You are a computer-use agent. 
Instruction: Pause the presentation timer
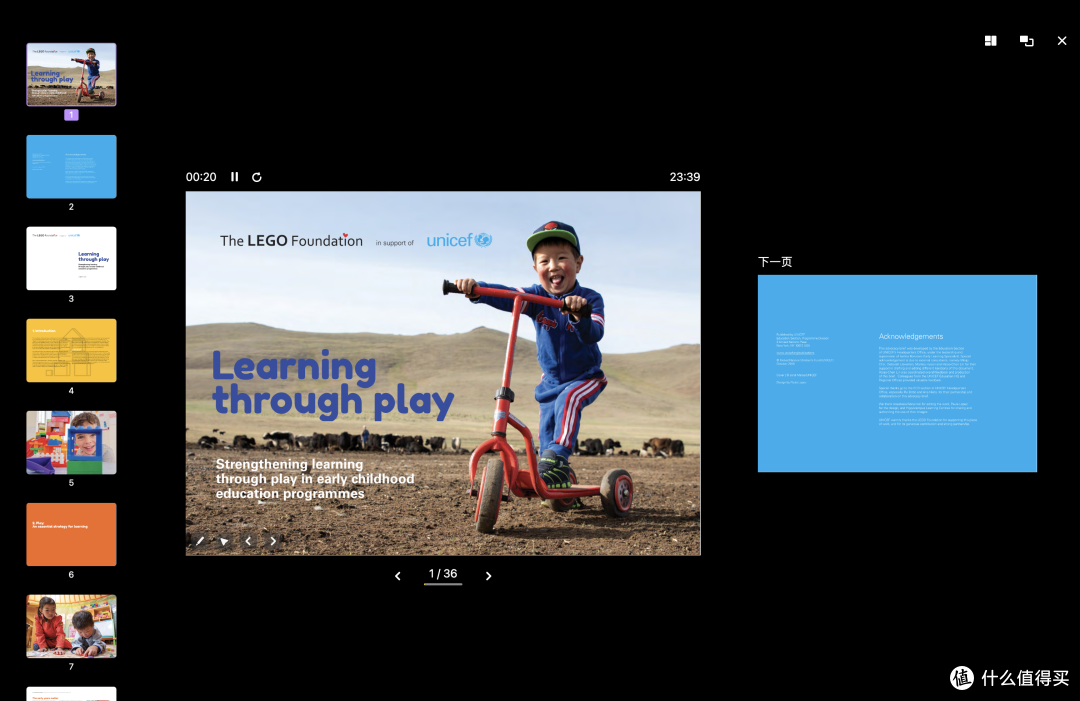coord(235,177)
